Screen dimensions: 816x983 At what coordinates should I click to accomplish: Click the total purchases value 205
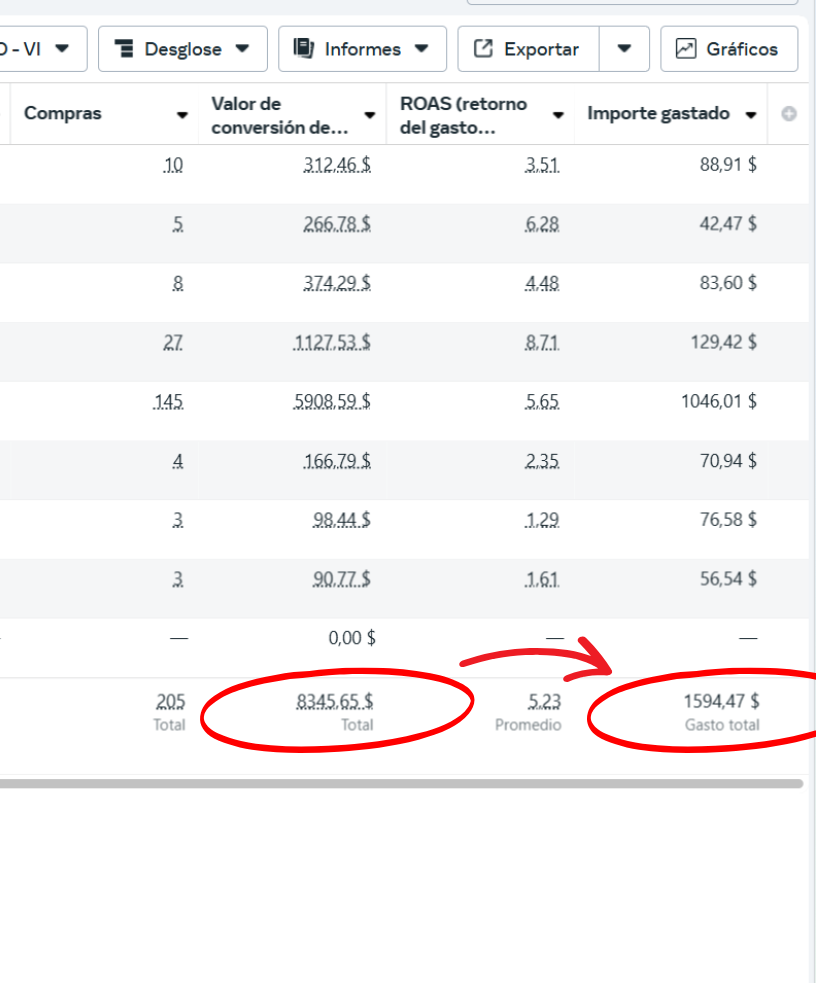(x=171, y=702)
